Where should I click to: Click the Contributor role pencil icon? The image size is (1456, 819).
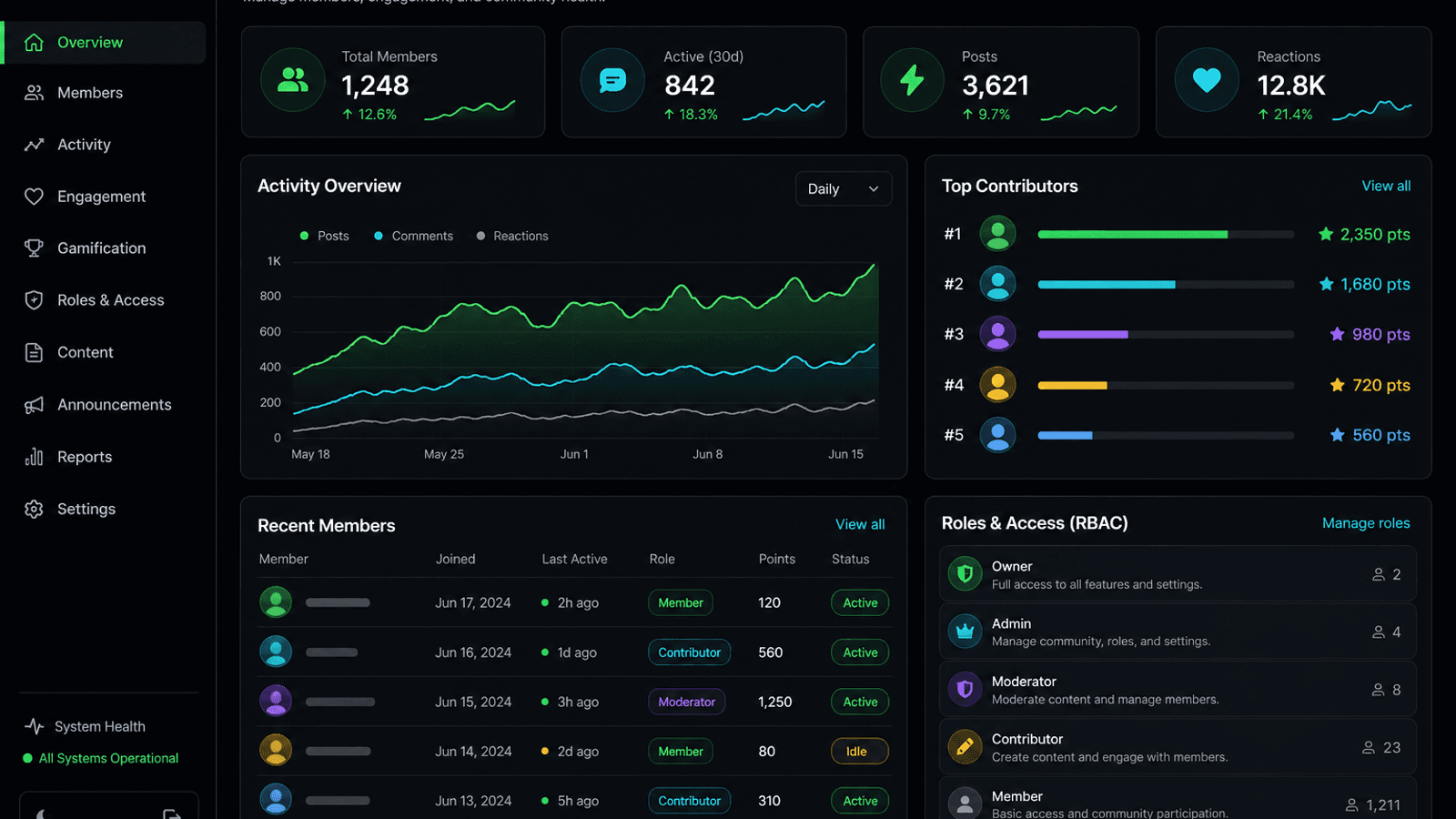(x=966, y=747)
